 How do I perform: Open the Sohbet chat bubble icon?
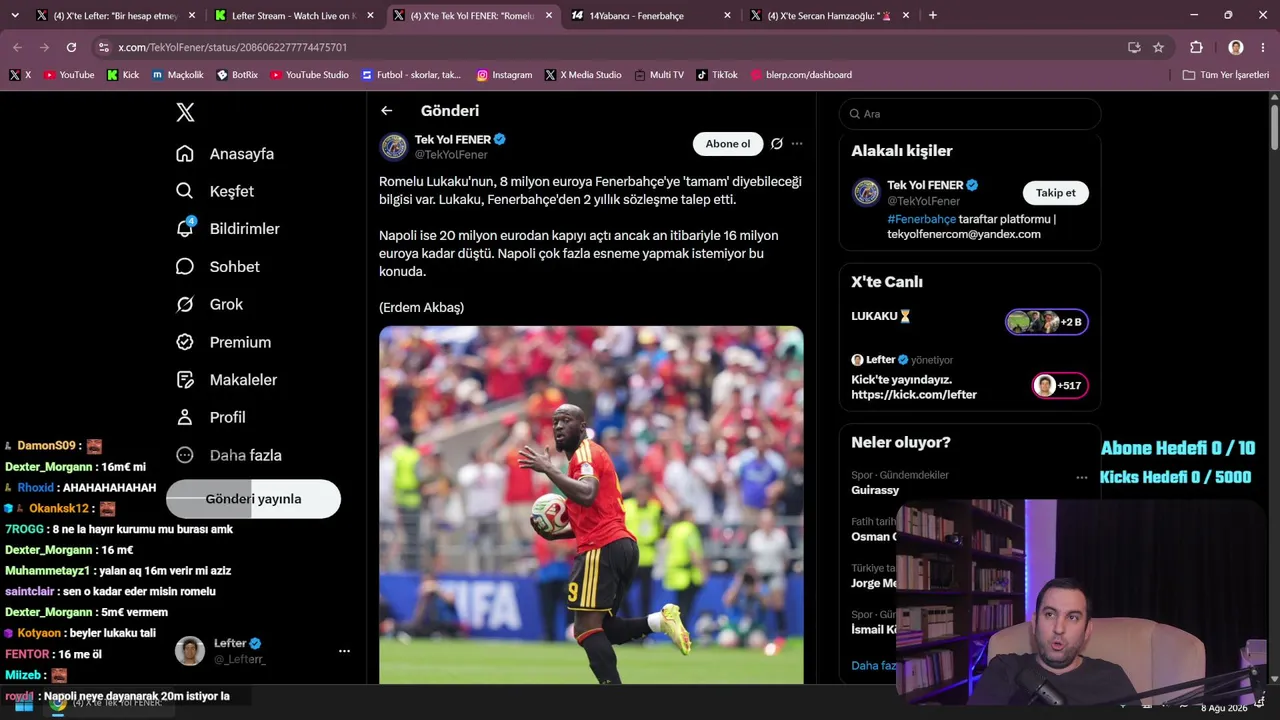click(185, 266)
